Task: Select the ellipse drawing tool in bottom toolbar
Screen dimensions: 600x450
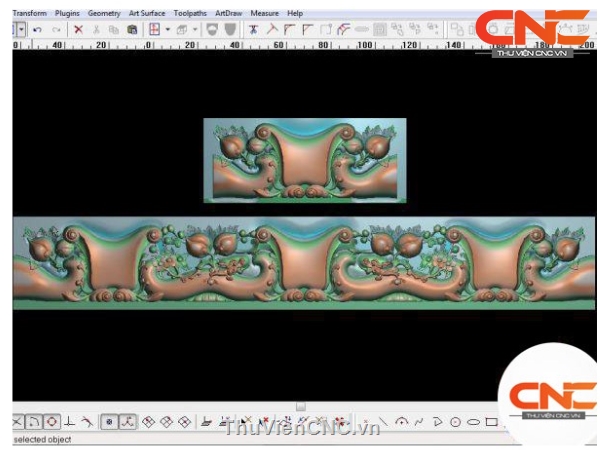Action: tap(473, 422)
